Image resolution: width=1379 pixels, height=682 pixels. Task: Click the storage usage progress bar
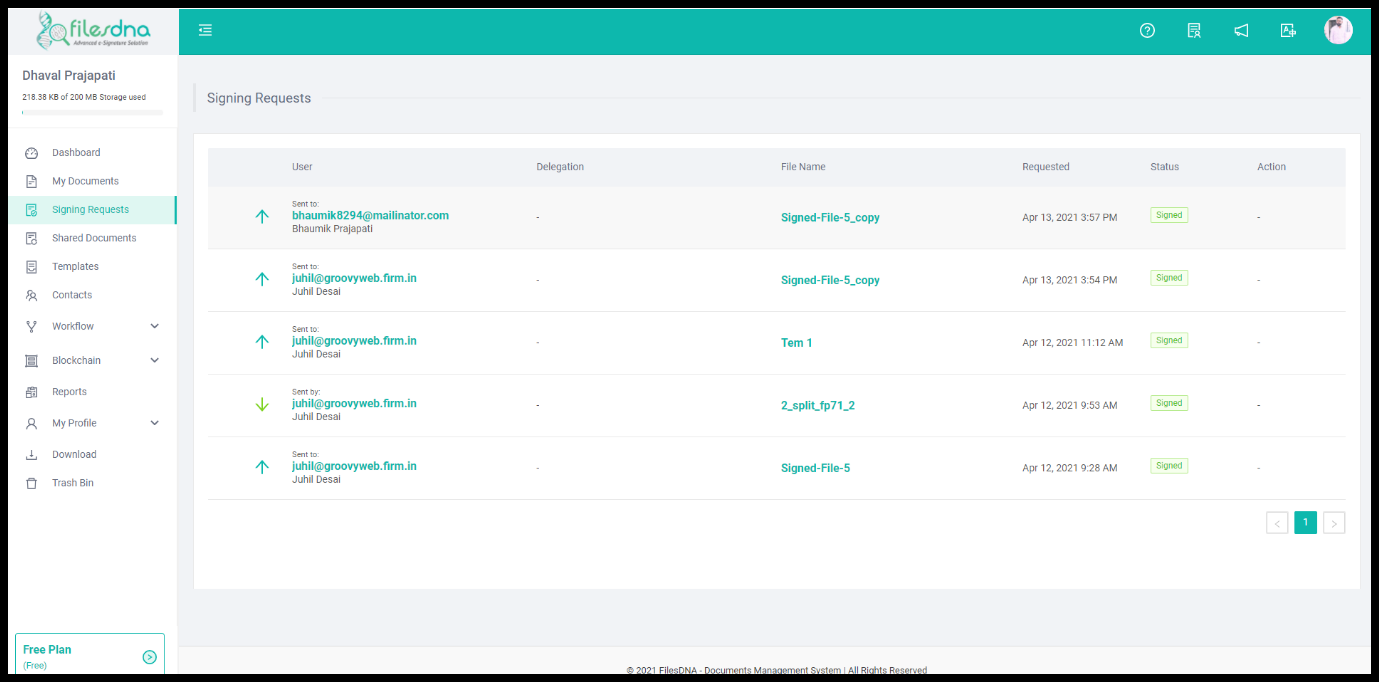point(92,113)
